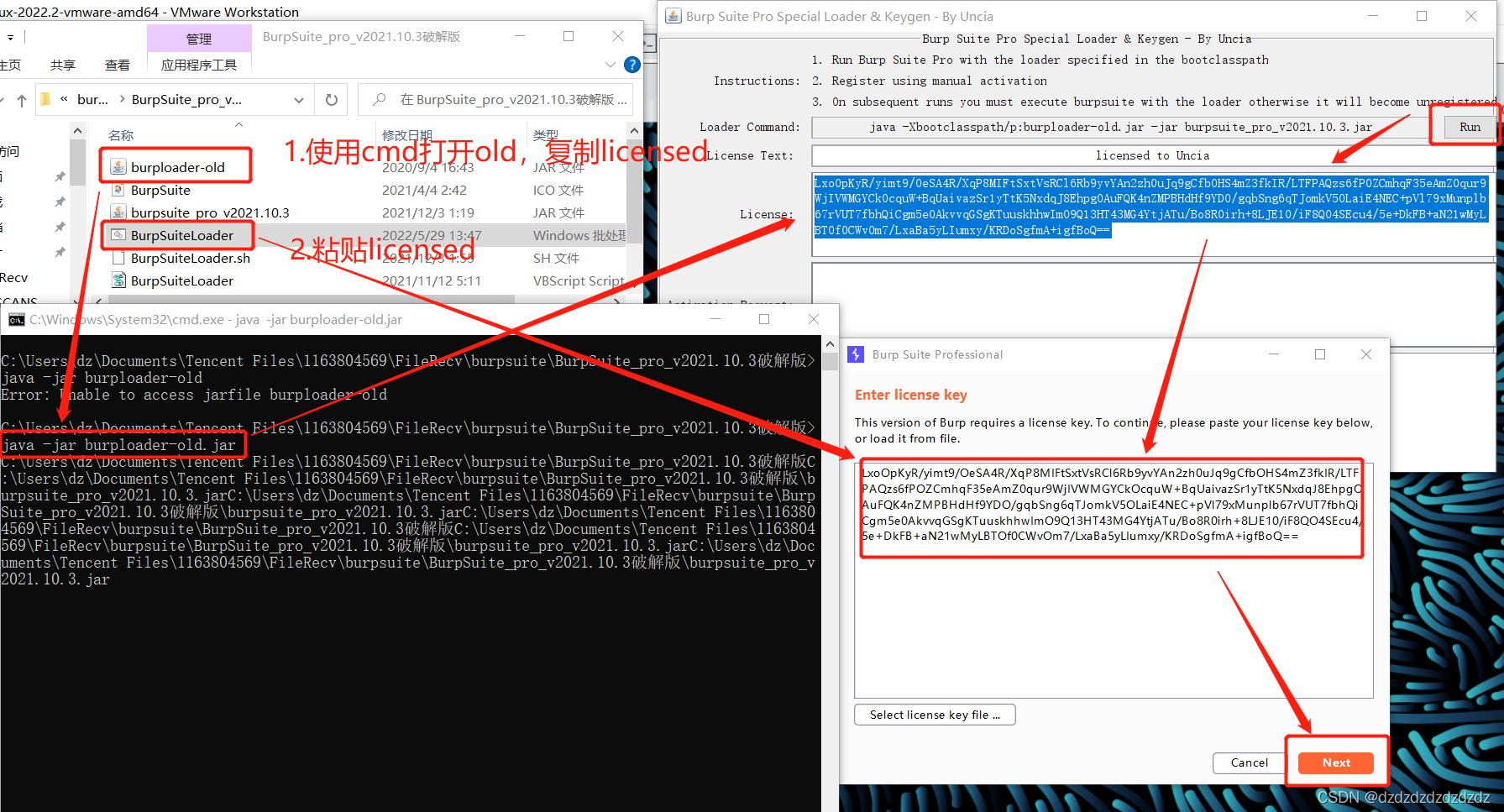The width and height of the screenshot is (1504, 812).
Task: Open the 管理 ribbon tab
Action: (x=199, y=39)
